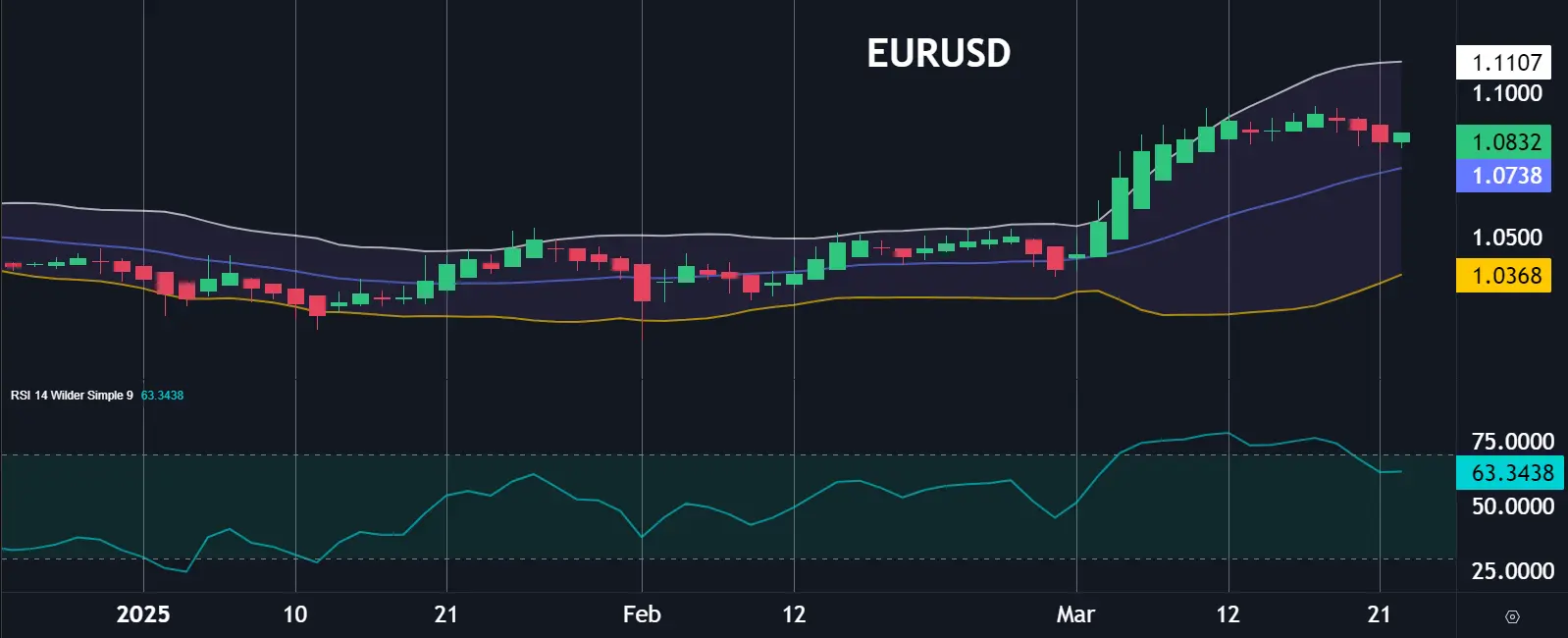
Task: Click the 2025 label on the time axis
Action: pyautogui.click(x=143, y=614)
